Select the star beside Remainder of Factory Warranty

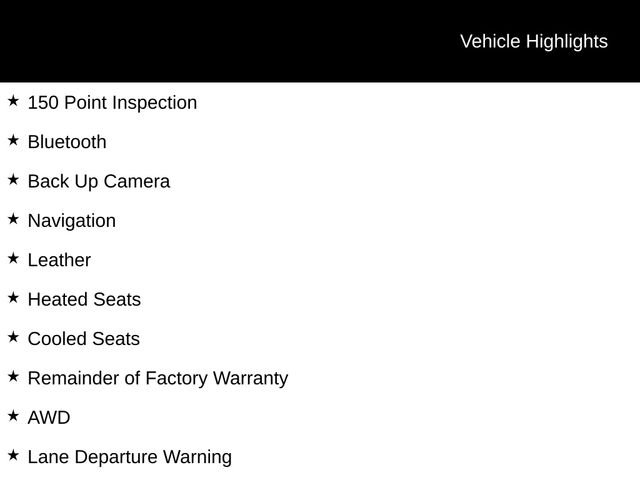coord(13,377)
